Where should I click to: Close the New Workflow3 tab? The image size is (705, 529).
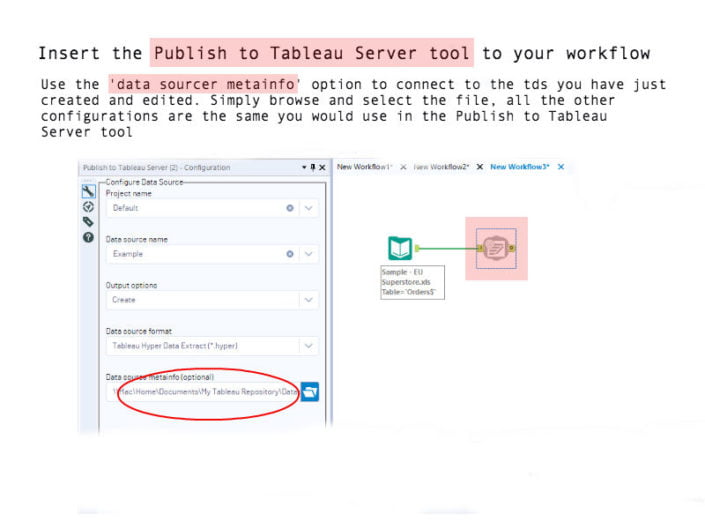[561, 167]
